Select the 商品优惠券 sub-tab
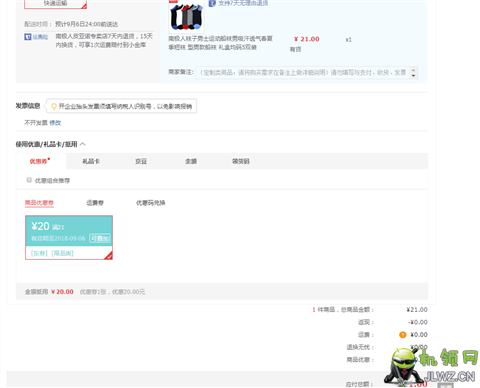This screenshot has height=388, width=480. pos(39,203)
